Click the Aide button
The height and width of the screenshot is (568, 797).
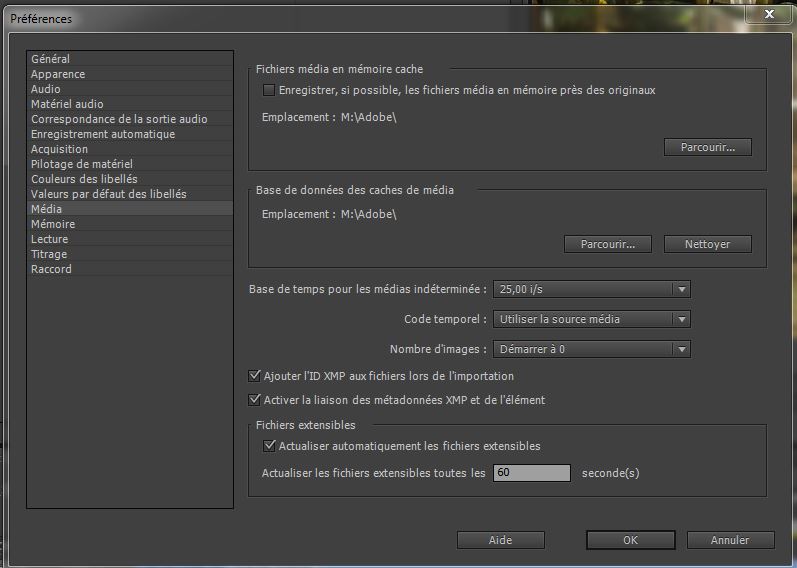[501, 540]
